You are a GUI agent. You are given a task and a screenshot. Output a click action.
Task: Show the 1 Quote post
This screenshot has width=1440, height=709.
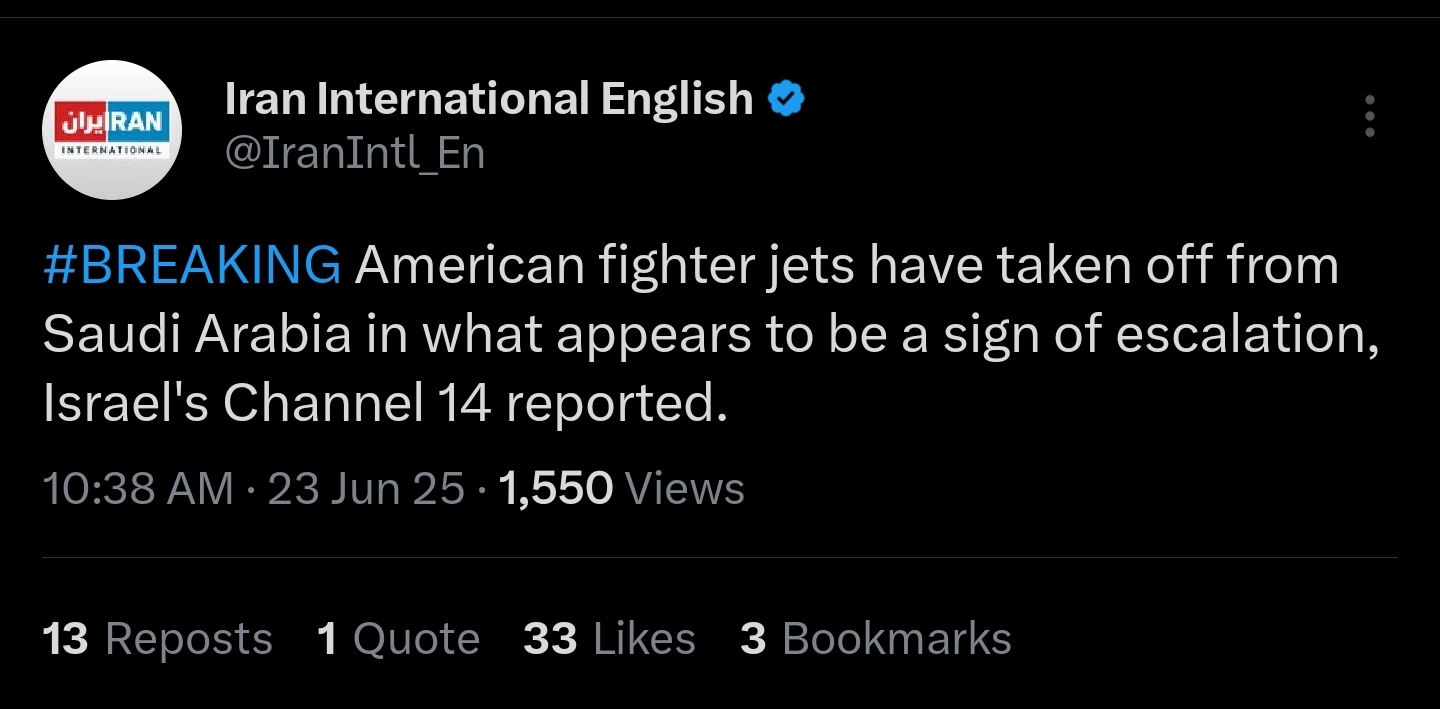398,639
